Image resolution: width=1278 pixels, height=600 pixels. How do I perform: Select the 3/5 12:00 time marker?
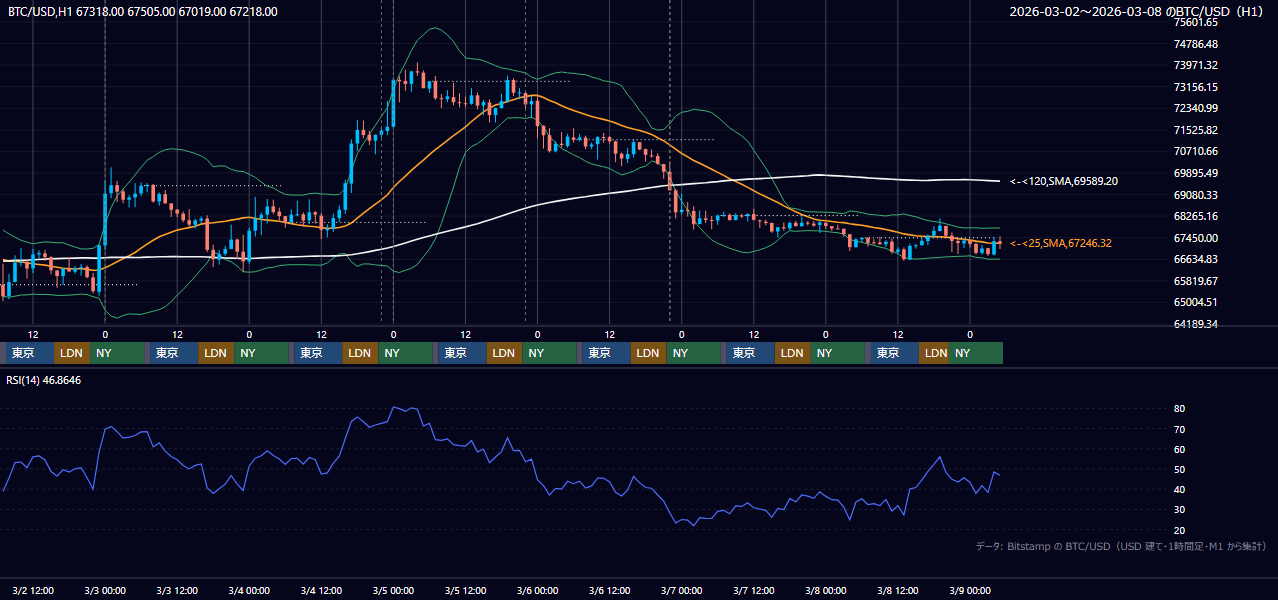click(465, 590)
